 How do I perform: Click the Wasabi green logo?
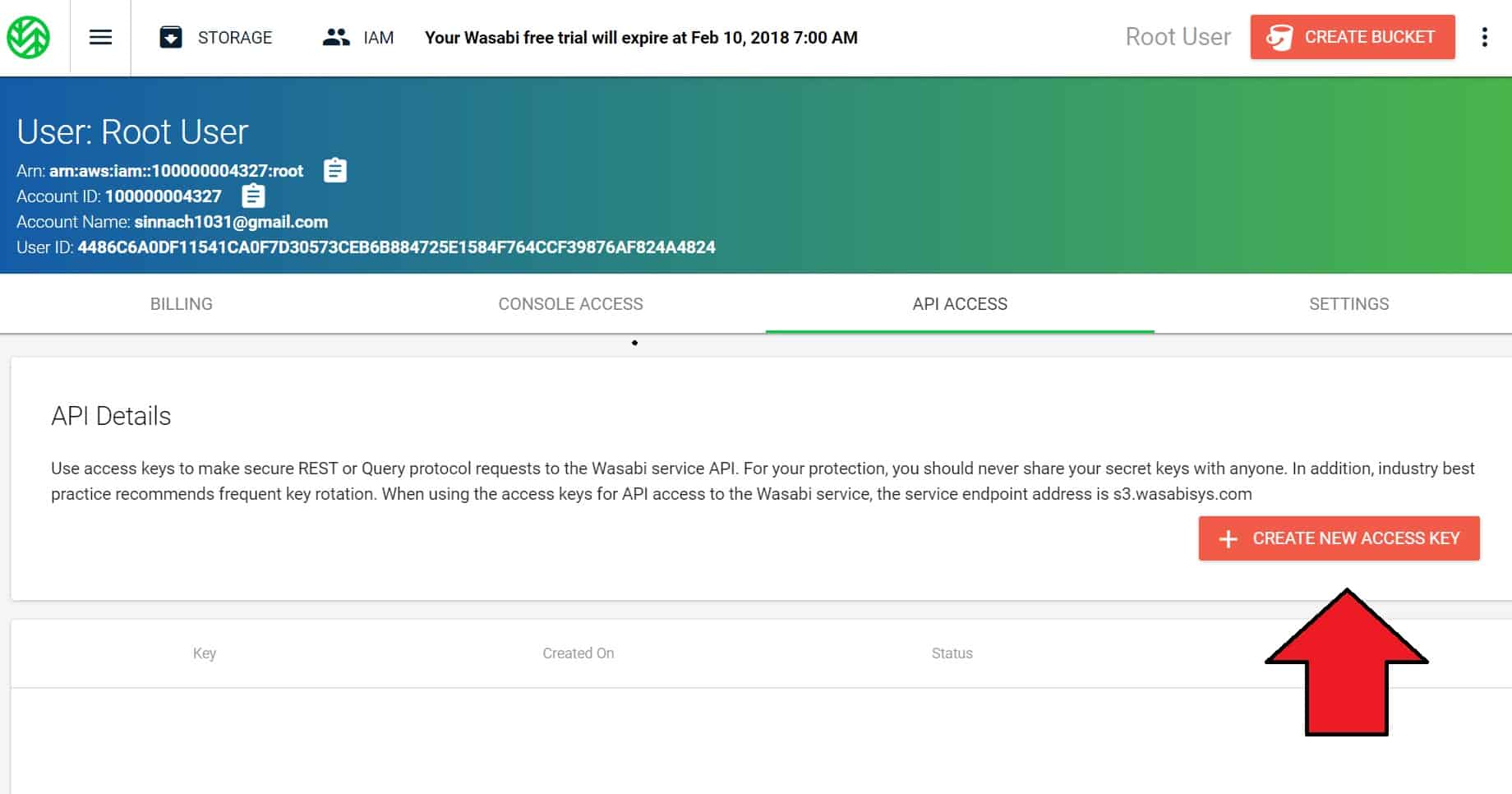[x=29, y=38]
